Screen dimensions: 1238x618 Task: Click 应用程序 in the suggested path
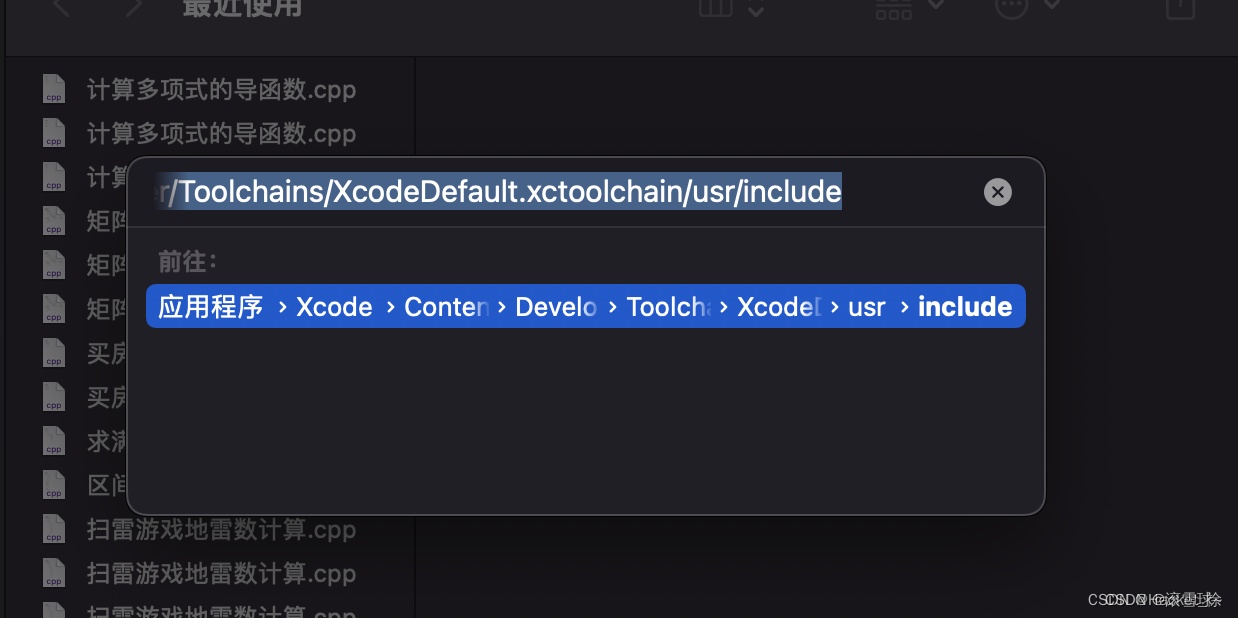[210, 307]
